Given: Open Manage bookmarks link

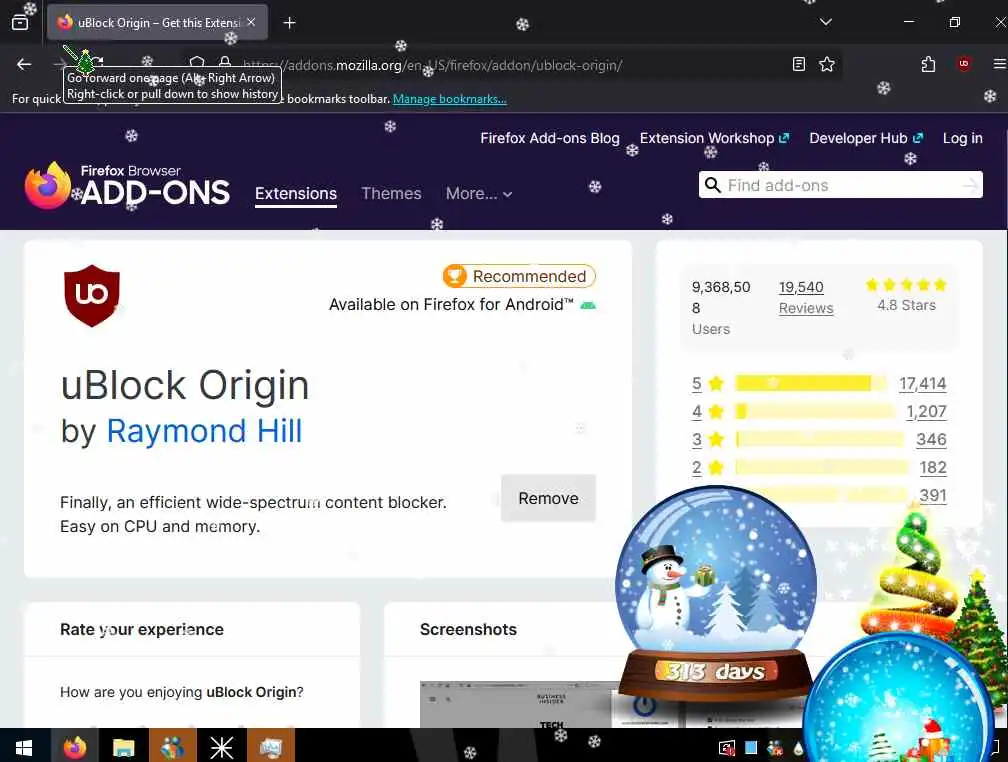Looking at the screenshot, I should pyautogui.click(x=449, y=99).
